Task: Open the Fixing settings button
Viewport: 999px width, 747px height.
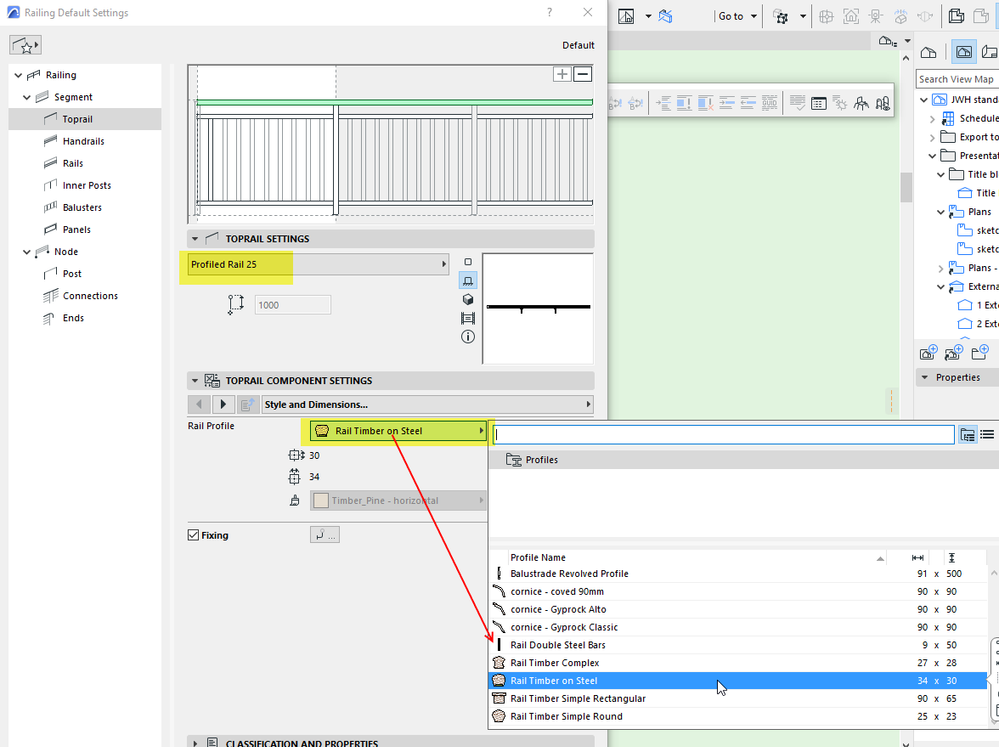Action: (x=324, y=535)
